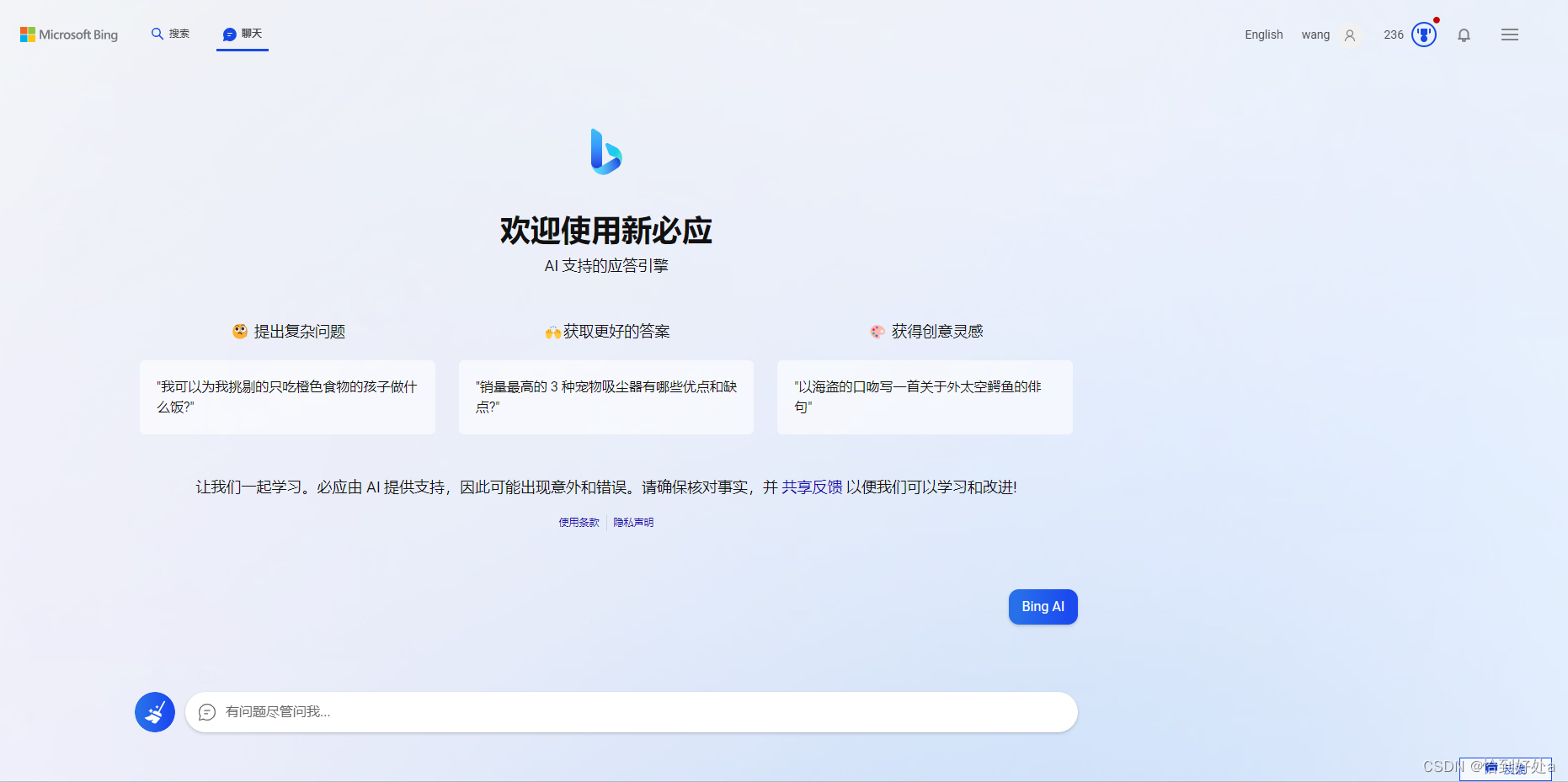Click the 获得创意灵感 heading
Image resolution: width=1568 pixels, height=782 pixels.
click(x=926, y=332)
